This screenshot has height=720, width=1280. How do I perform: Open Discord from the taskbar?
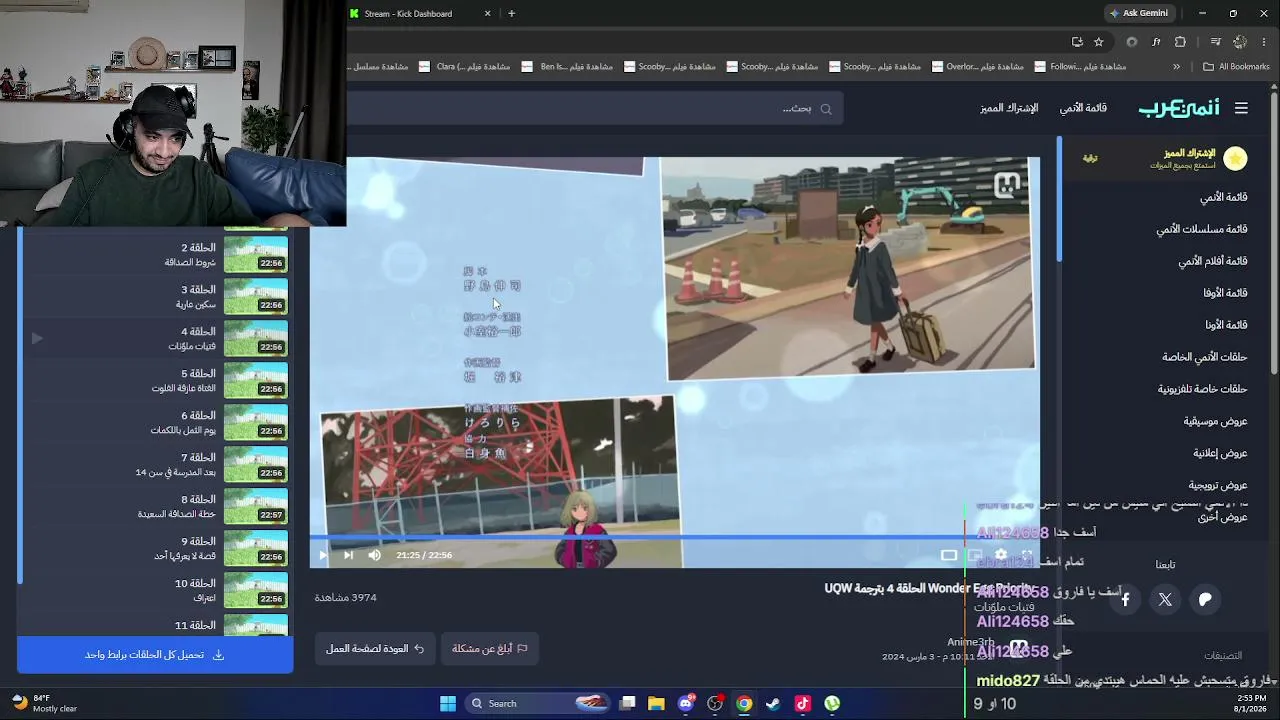click(x=686, y=703)
